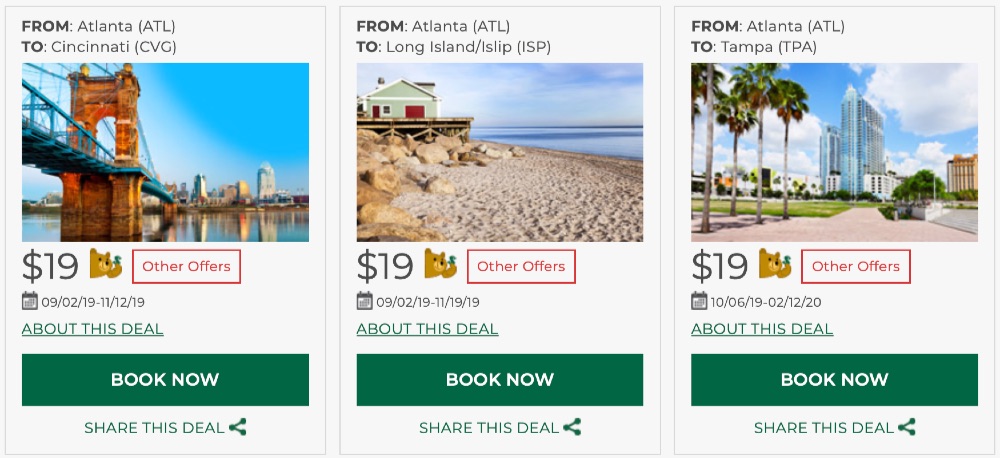Show Other Offers for the Long Island deal

pyautogui.click(x=521, y=266)
